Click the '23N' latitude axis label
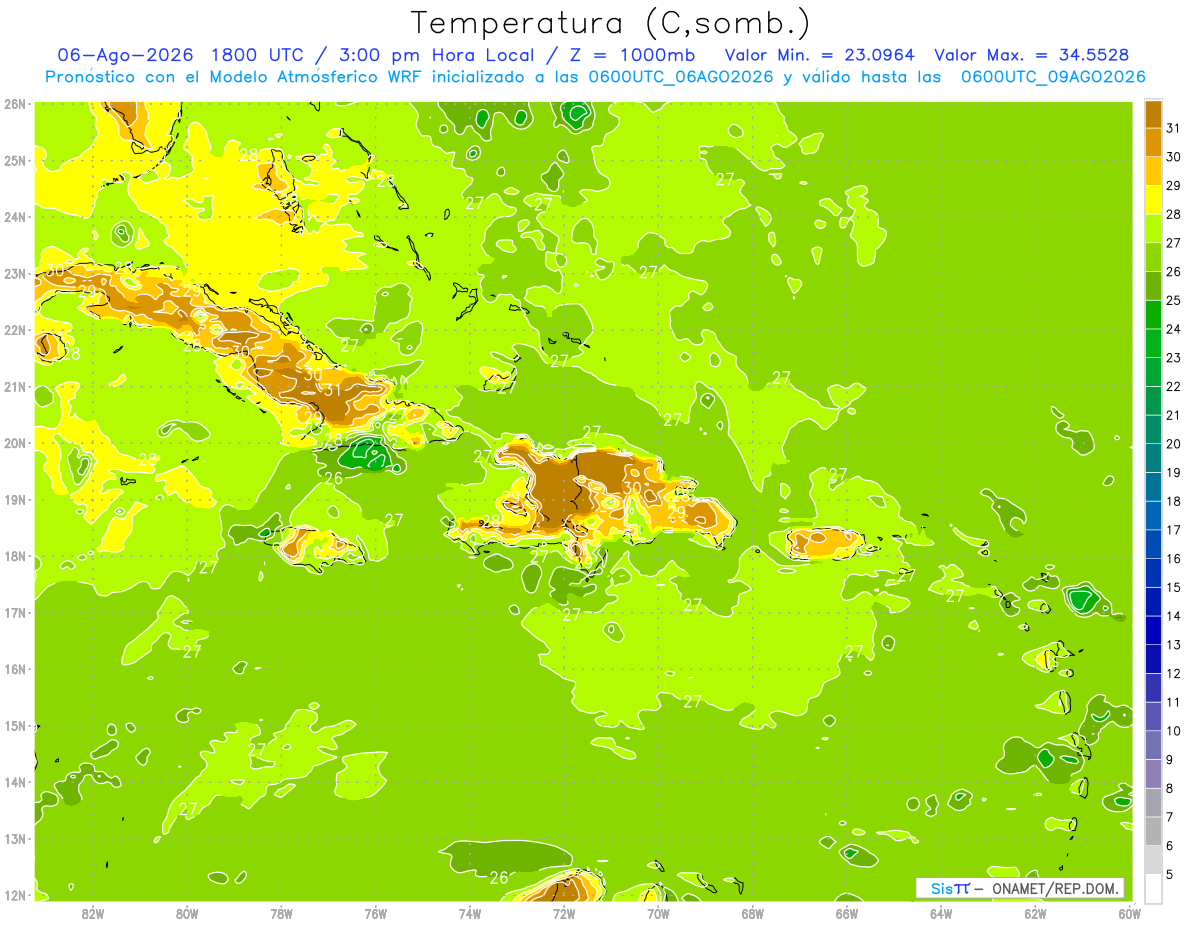Viewport: 1200px width, 927px height. (x=15, y=274)
